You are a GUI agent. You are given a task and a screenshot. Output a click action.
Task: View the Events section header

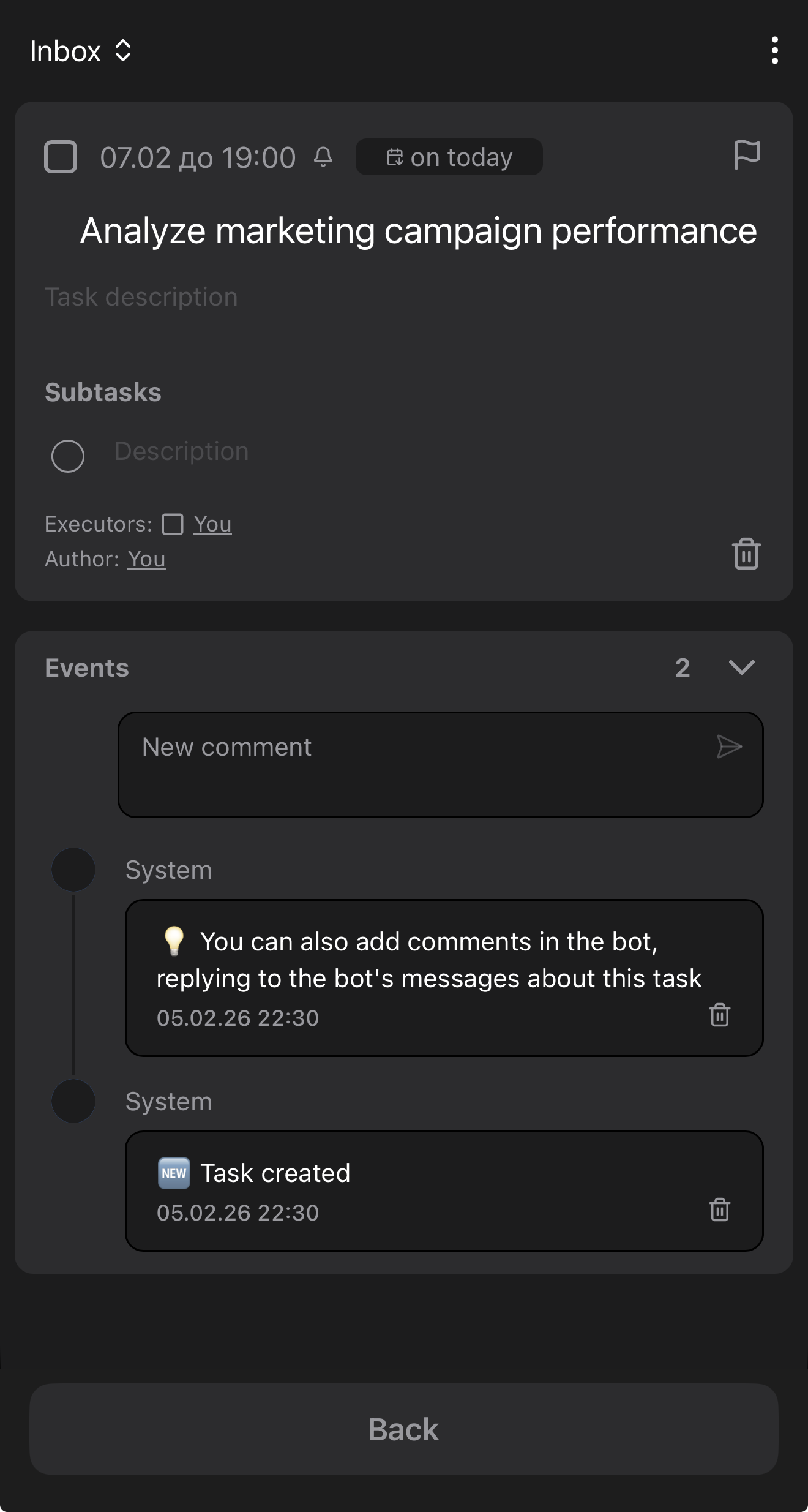[86, 668]
